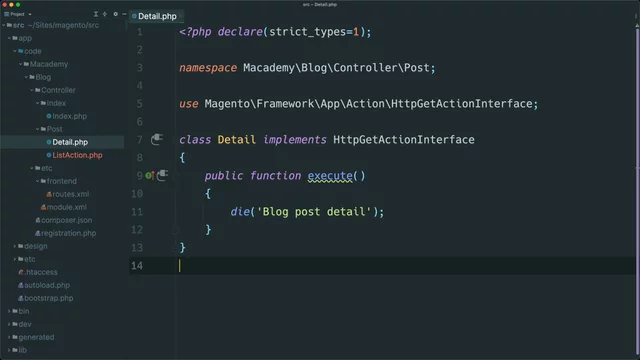Open registration.php file
The image size is (640, 360).
68,233
